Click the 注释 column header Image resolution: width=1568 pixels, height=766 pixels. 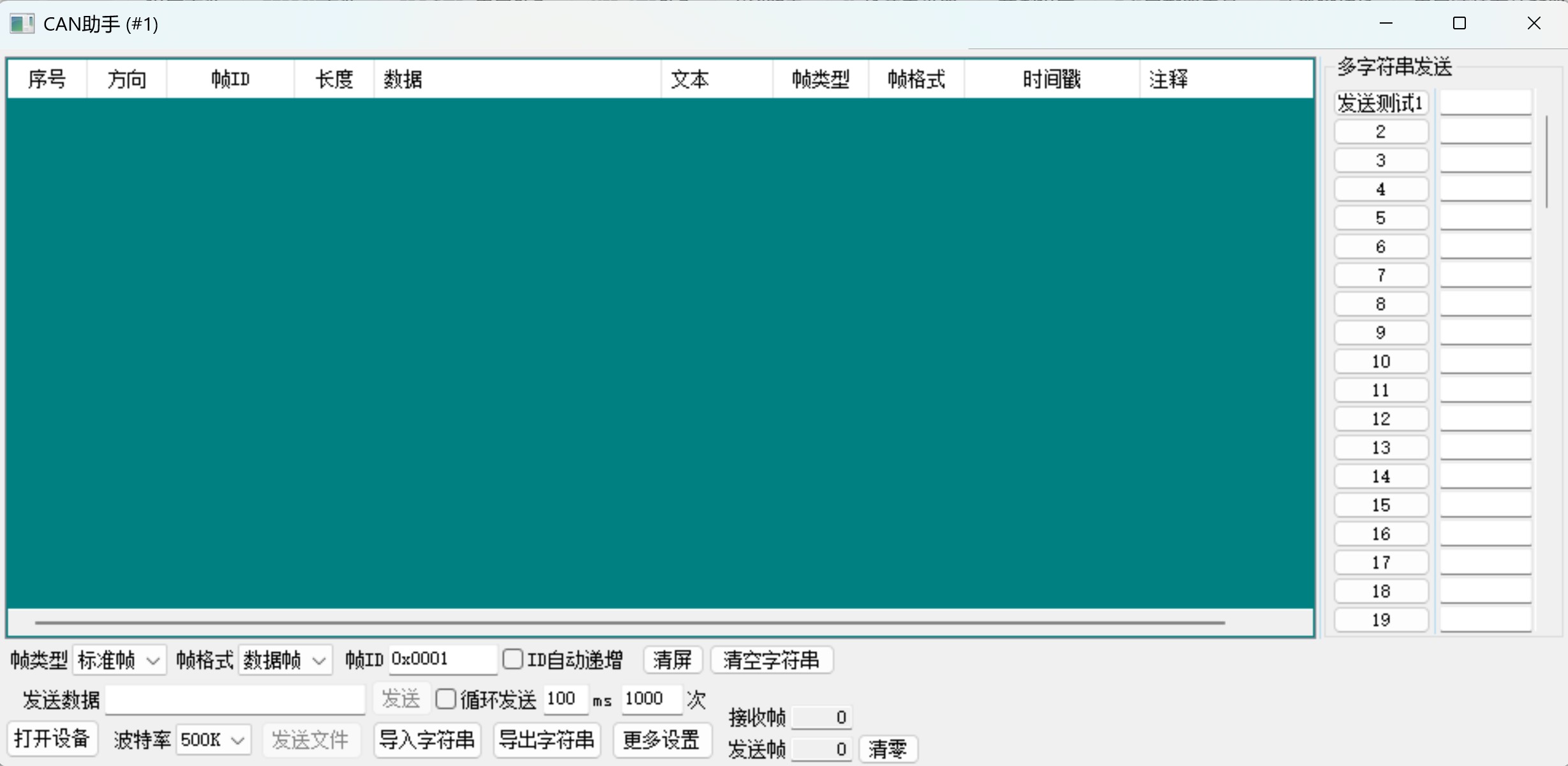click(x=1227, y=79)
